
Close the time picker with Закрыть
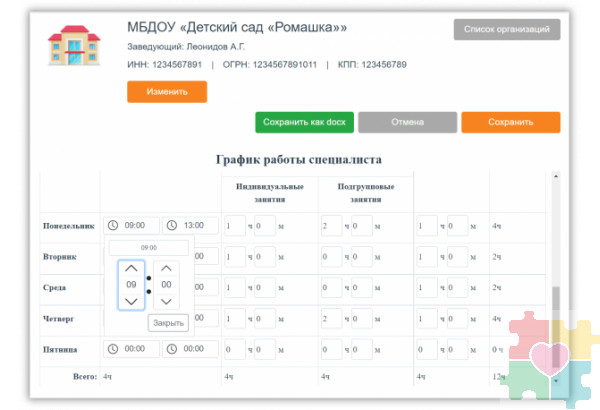168,323
